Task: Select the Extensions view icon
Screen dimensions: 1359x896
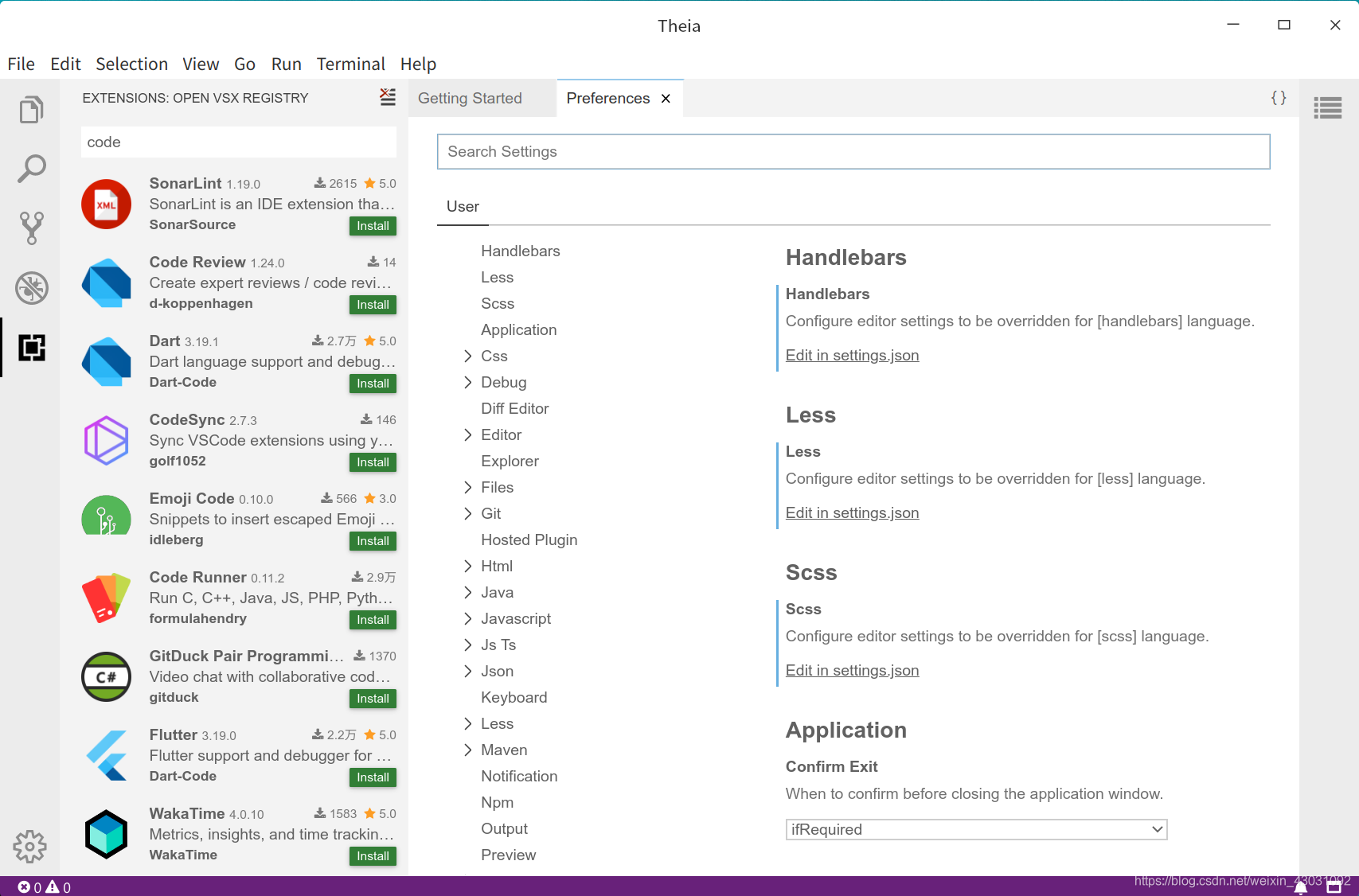Action: pos(31,348)
